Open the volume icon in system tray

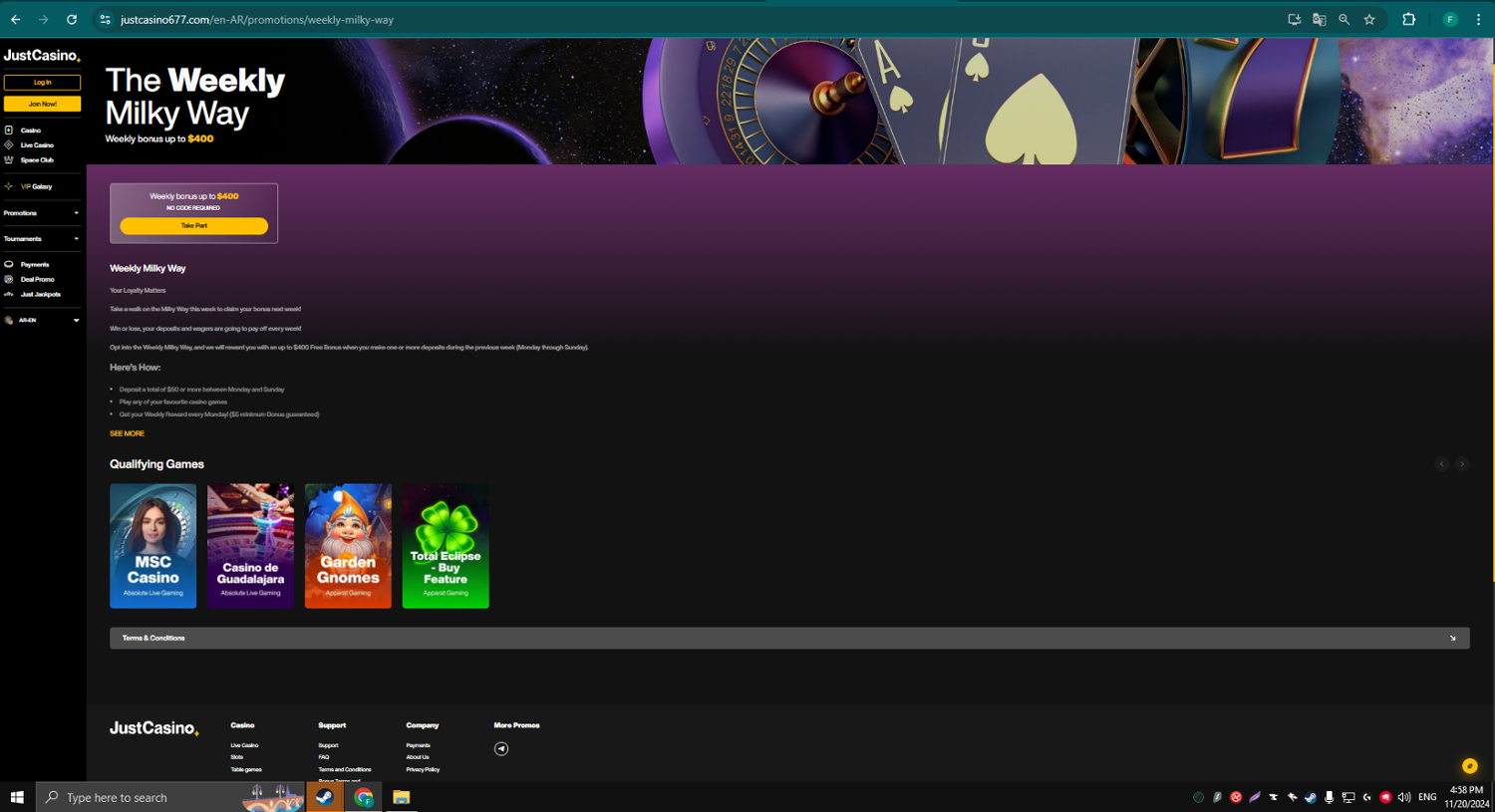(1404, 797)
